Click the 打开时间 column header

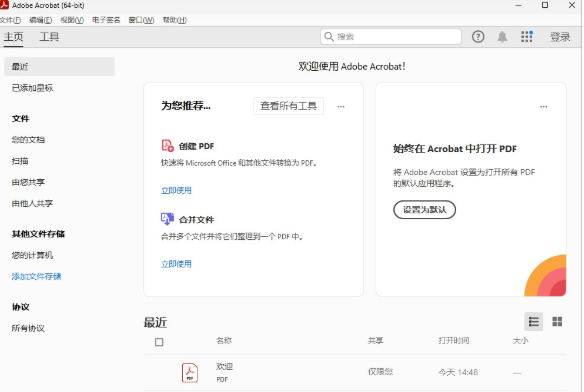click(454, 341)
